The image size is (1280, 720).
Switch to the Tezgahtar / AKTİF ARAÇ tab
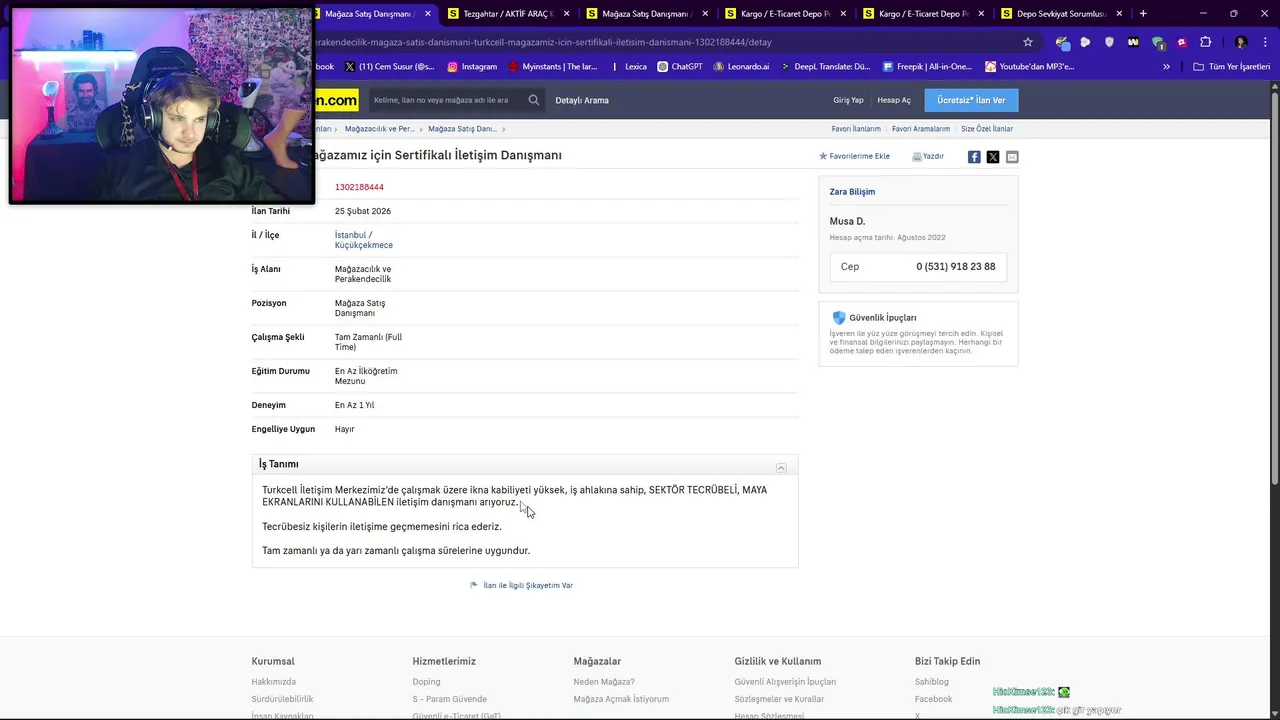pyautogui.click(x=510, y=14)
